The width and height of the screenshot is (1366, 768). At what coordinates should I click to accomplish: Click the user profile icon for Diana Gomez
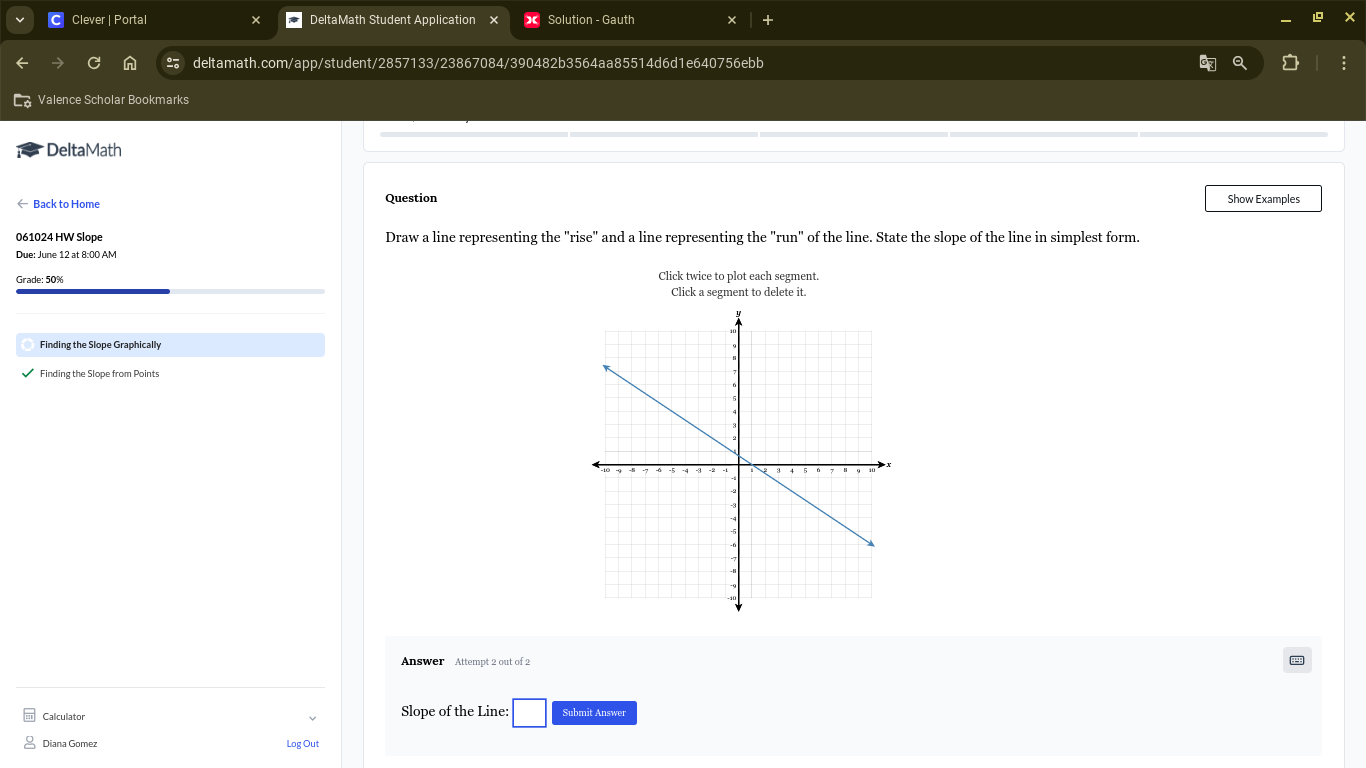29,743
